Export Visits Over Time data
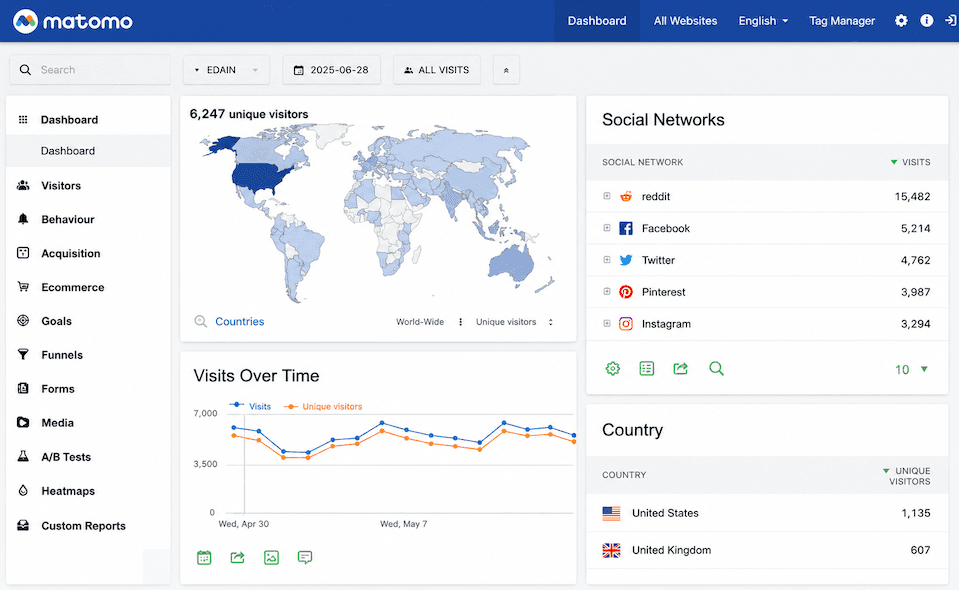Viewport: 959px width, 590px height. [x=237, y=558]
